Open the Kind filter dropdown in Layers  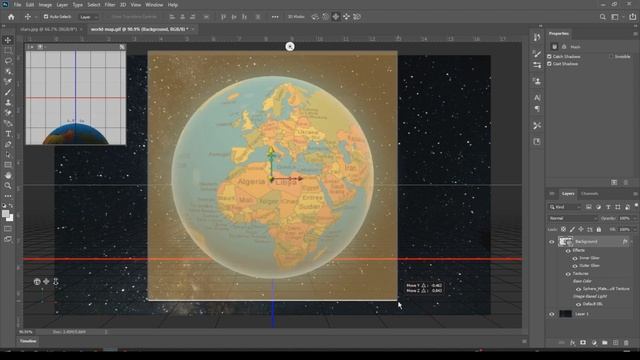[565, 207]
